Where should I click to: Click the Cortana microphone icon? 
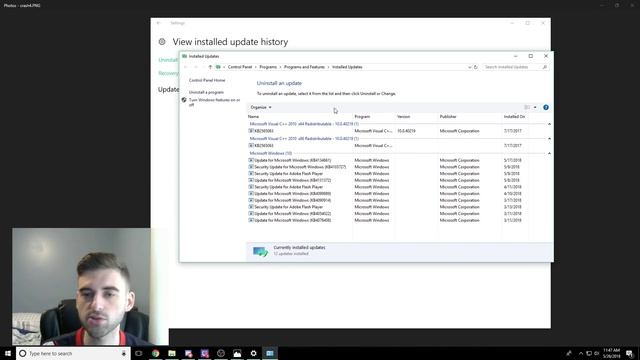point(124,353)
